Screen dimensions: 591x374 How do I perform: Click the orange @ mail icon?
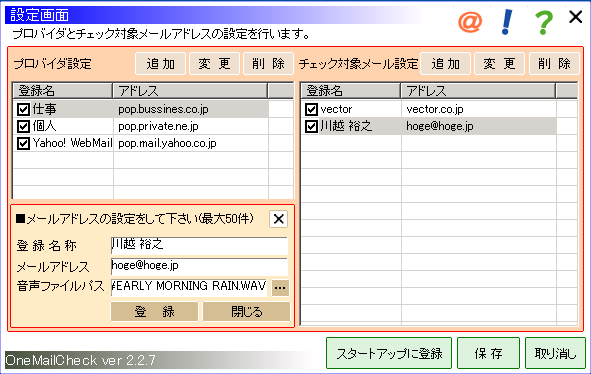470,22
